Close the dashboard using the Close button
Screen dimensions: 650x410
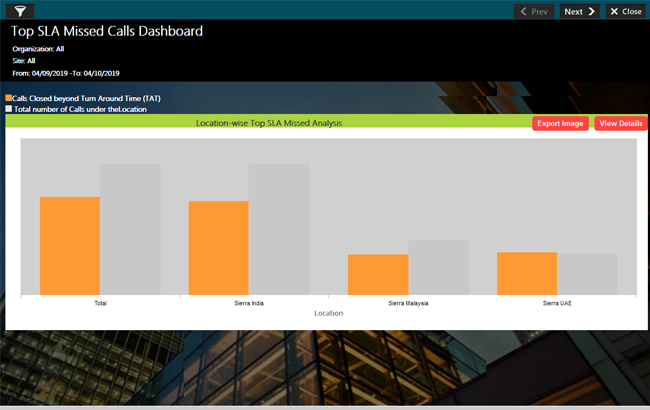click(625, 12)
